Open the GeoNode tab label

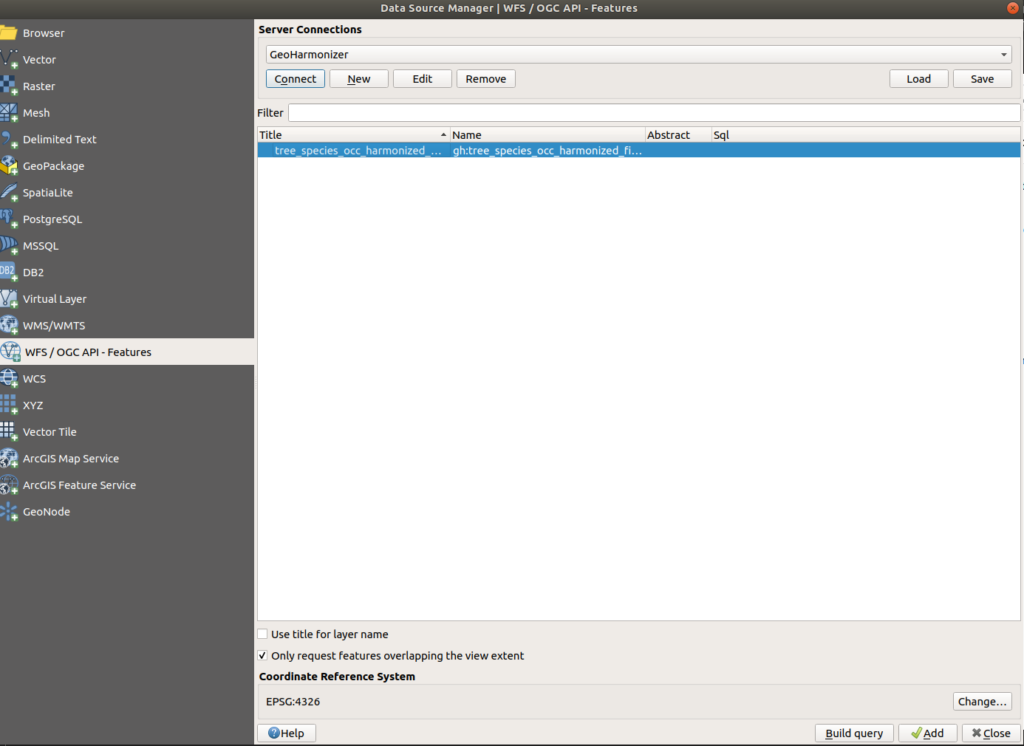click(46, 511)
